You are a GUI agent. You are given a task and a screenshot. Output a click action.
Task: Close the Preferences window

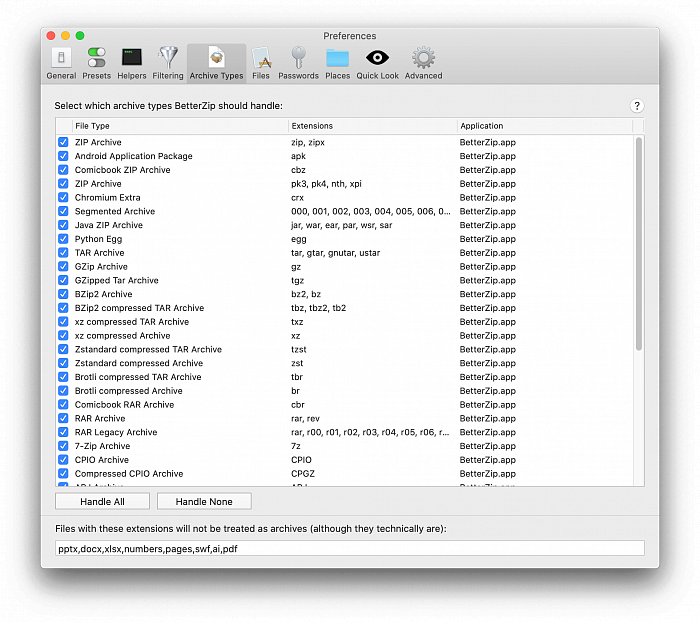pyautogui.click(x=51, y=36)
